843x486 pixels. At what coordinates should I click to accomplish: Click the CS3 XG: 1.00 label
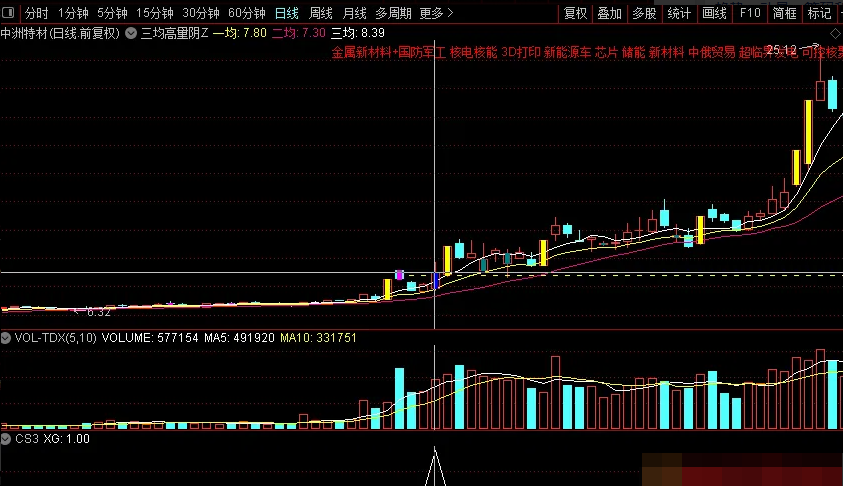coord(52,439)
